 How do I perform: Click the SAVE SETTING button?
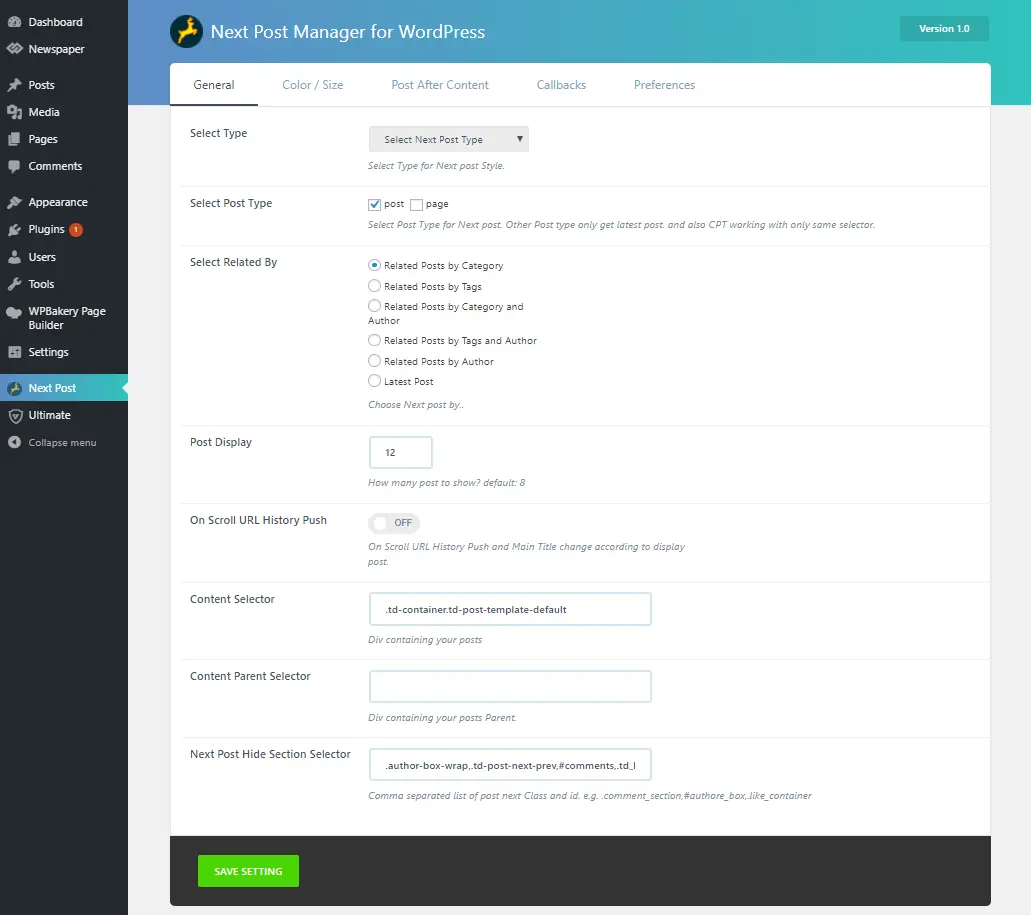pyautogui.click(x=248, y=871)
